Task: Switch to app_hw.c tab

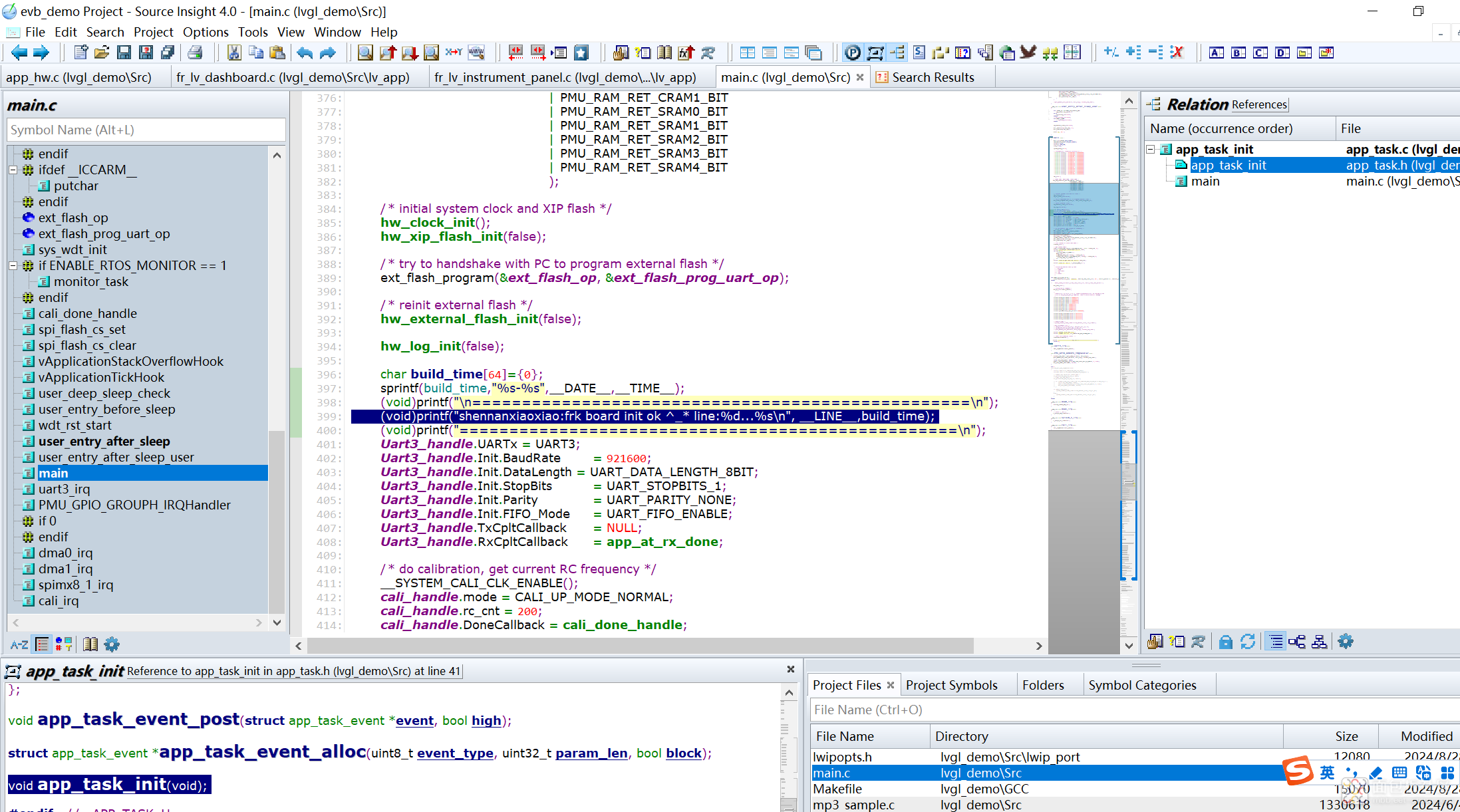Action: point(78,77)
